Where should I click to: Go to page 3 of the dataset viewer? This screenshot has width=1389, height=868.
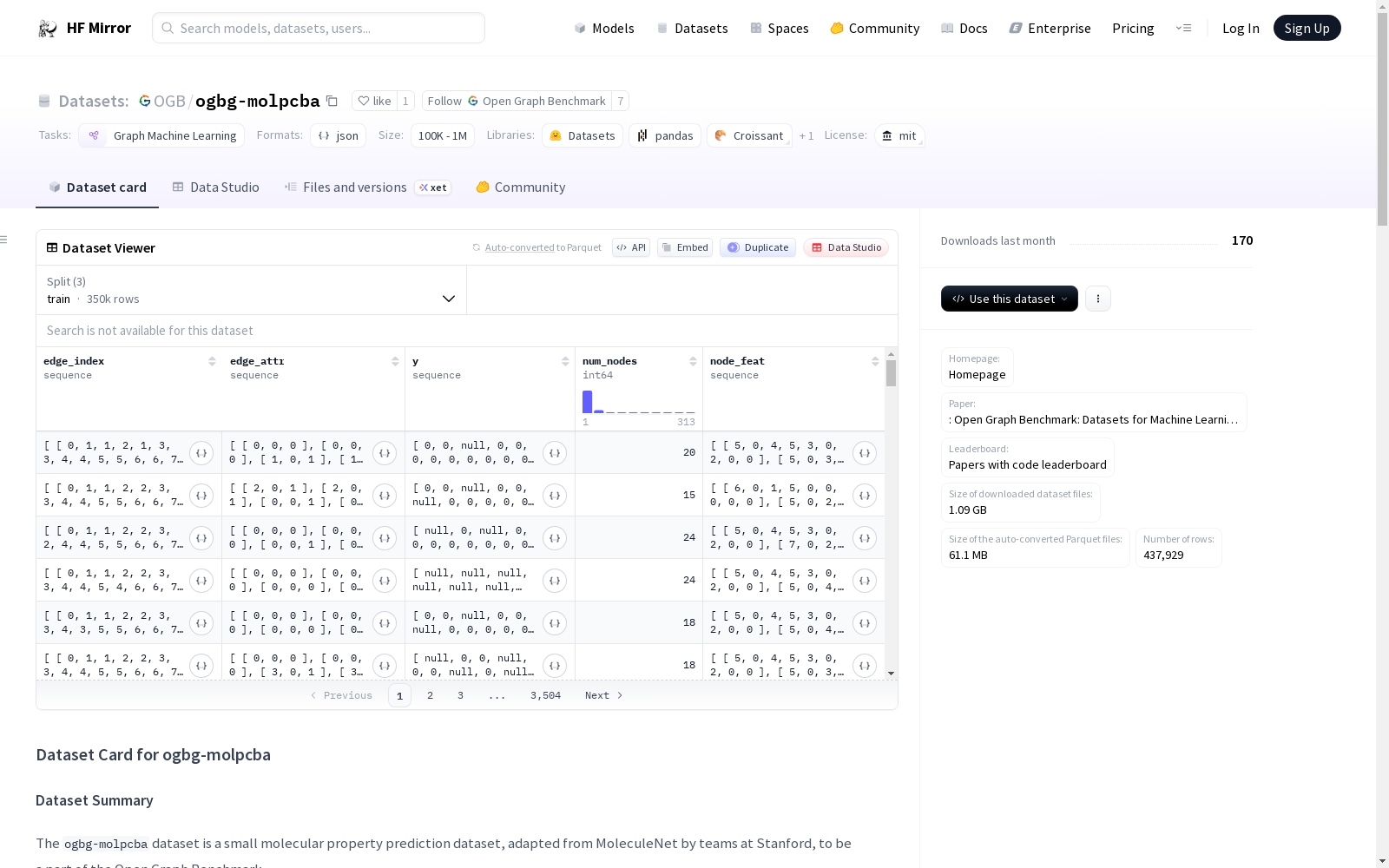[x=460, y=695]
